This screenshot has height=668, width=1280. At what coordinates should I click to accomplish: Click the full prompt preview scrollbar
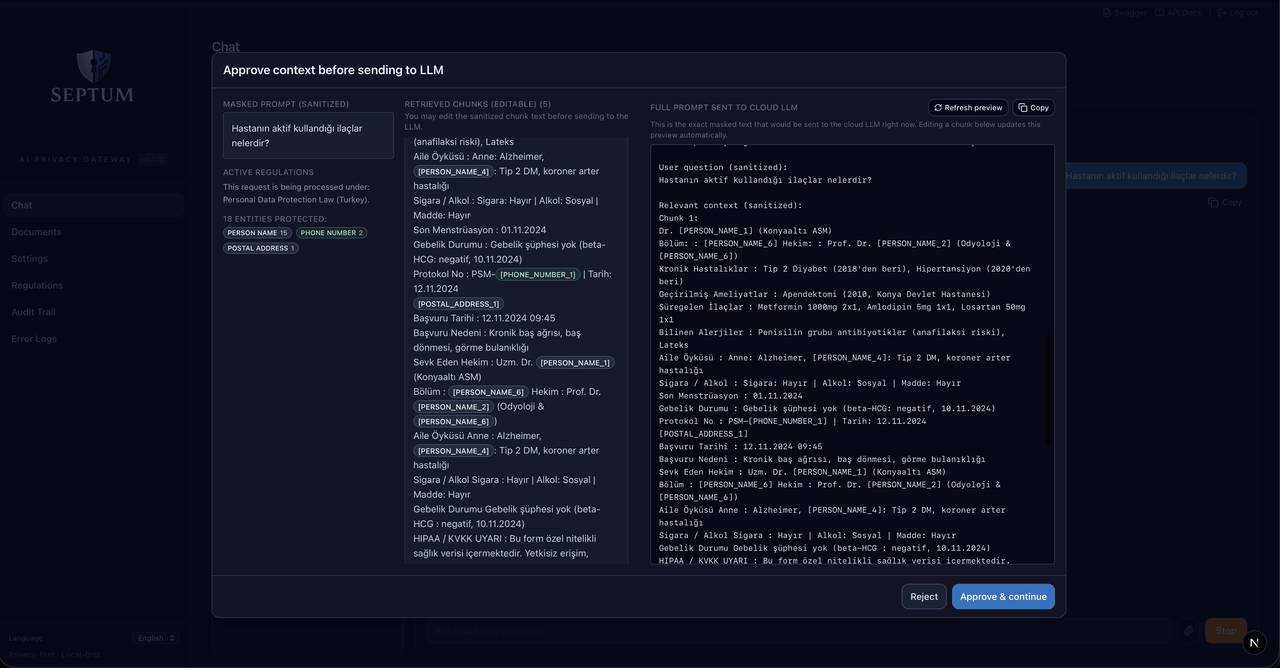coord(1049,390)
